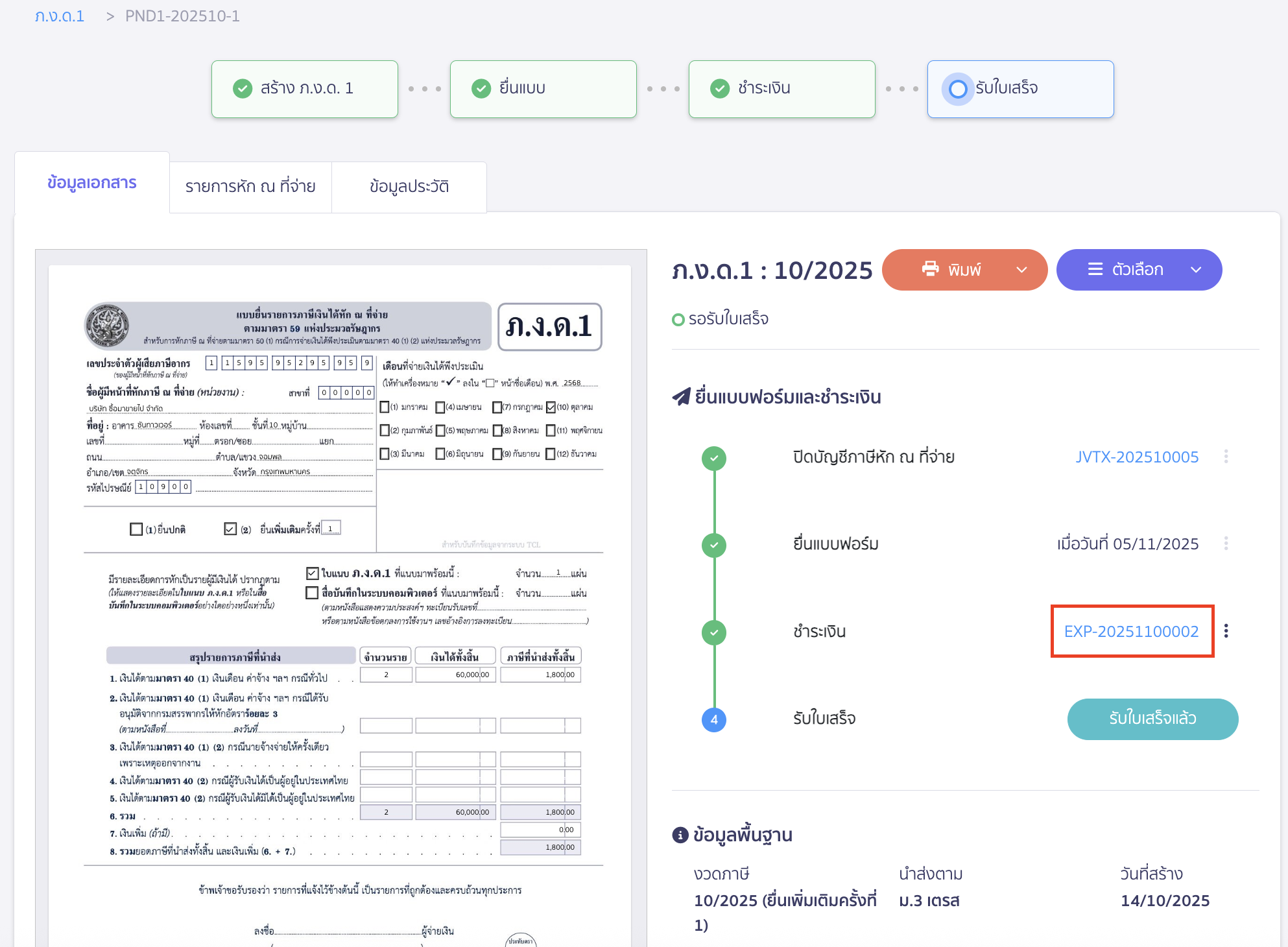Toggle the (2) ยื่นเพิ่มเติม checkbox
The width and height of the screenshot is (1288, 947).
click(229, 529)
